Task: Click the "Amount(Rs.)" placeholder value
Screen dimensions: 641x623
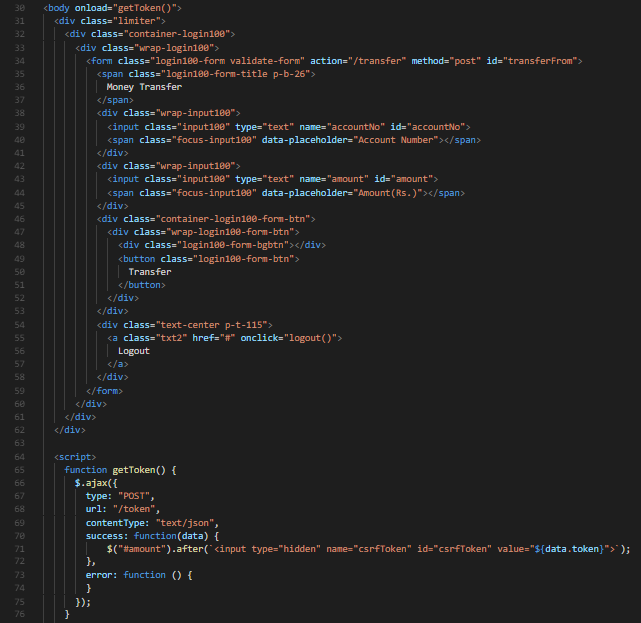Action: 388,193
